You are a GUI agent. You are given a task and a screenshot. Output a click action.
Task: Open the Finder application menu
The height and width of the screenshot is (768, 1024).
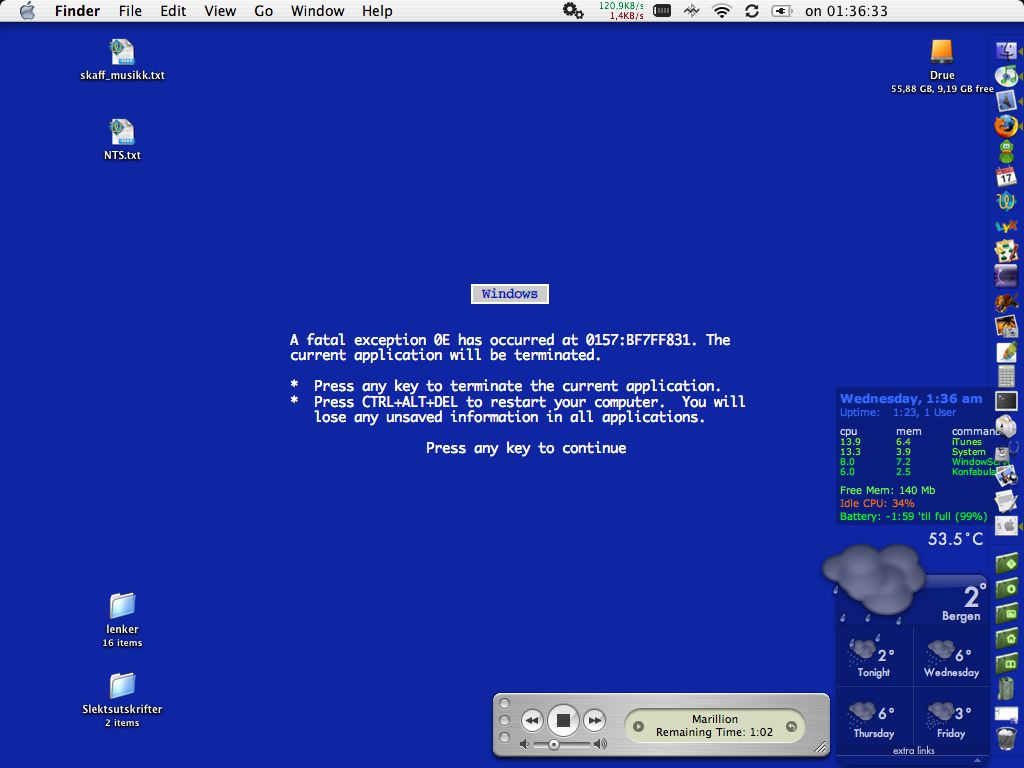tap(77, 11)
